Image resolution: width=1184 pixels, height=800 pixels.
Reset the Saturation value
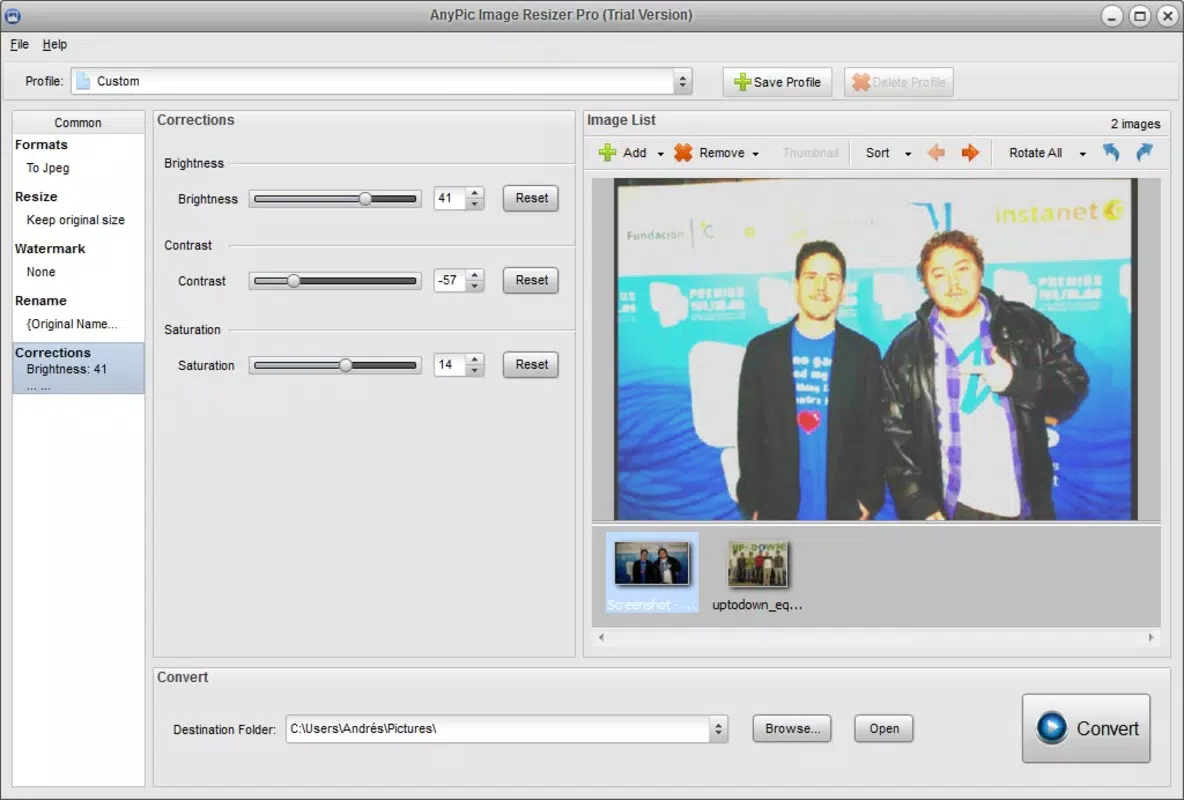pos(531,365)
